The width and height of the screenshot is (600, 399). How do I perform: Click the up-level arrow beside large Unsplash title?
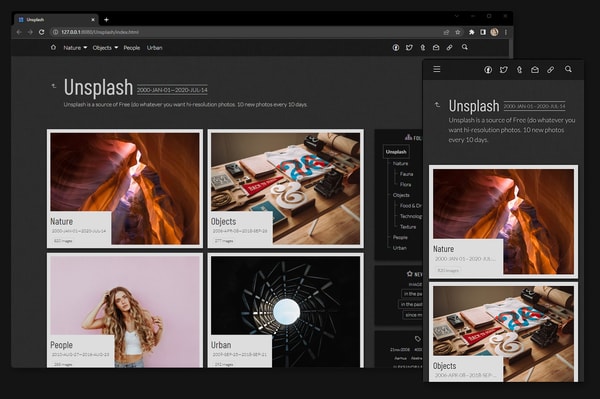tap(54, 86)
